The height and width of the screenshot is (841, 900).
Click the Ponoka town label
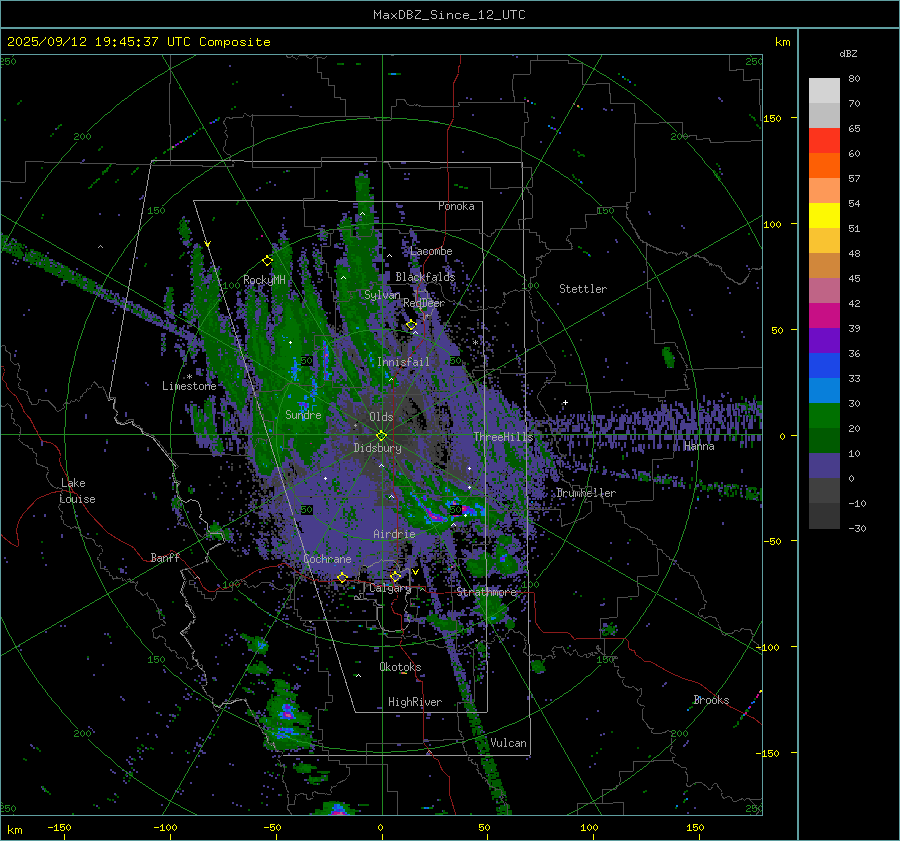(x=456, y=206)
